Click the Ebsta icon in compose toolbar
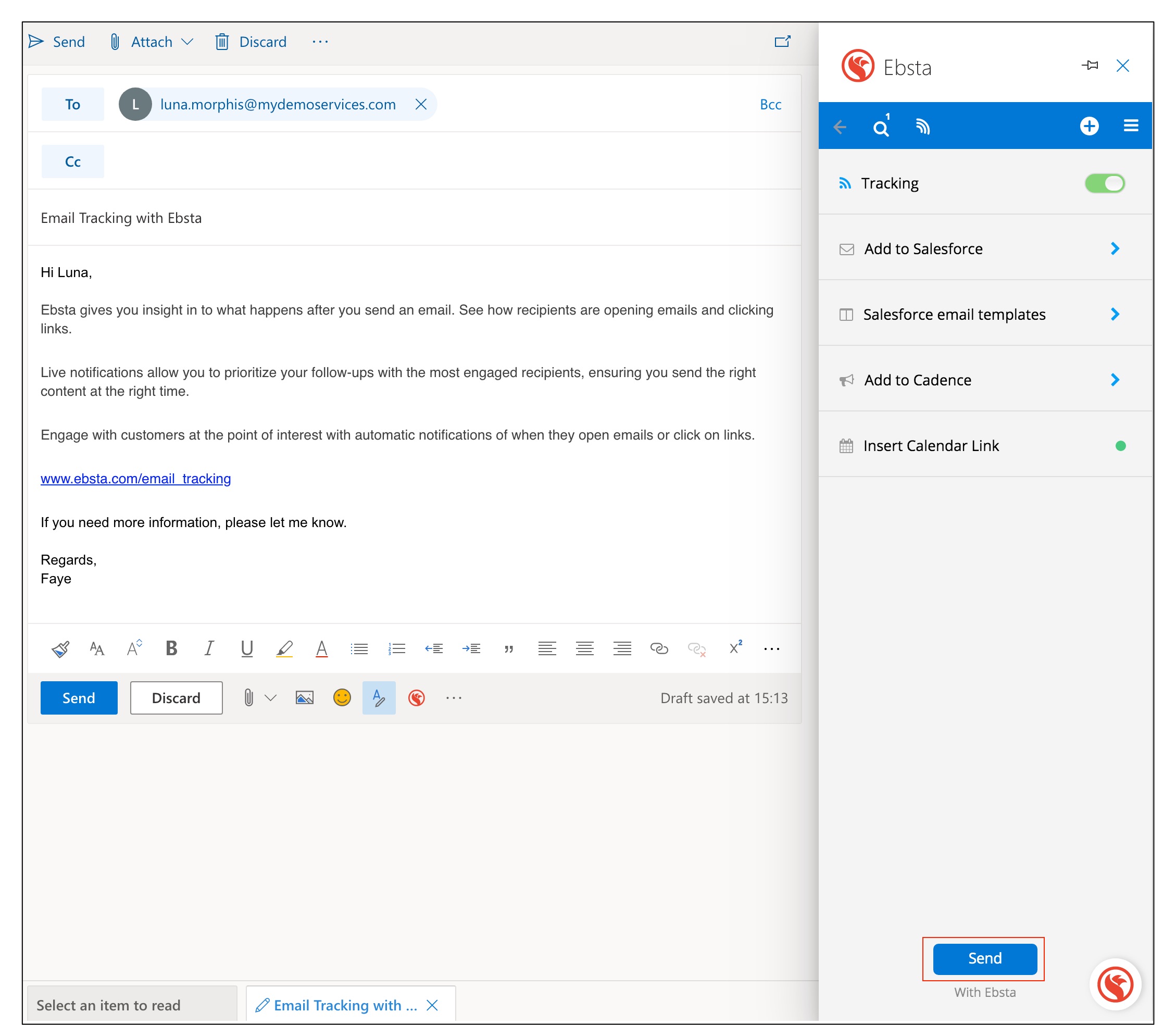The image size is (1176, 1025). (x=417, y=698)
